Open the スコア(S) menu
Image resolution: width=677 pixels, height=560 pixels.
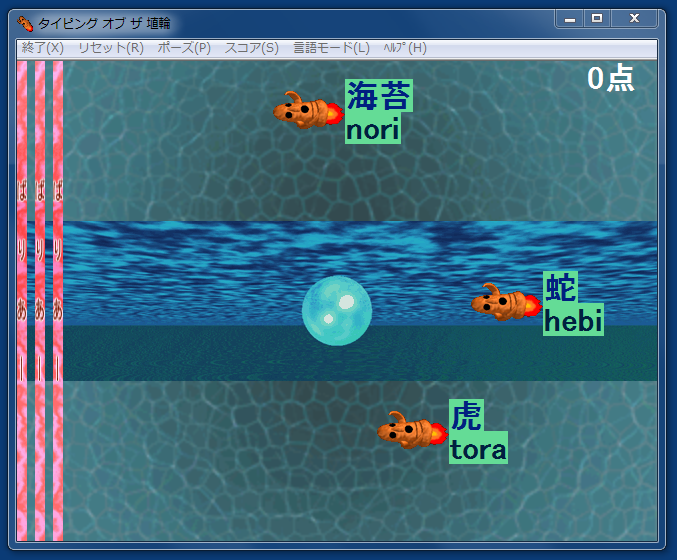click(x=252, y=47)
